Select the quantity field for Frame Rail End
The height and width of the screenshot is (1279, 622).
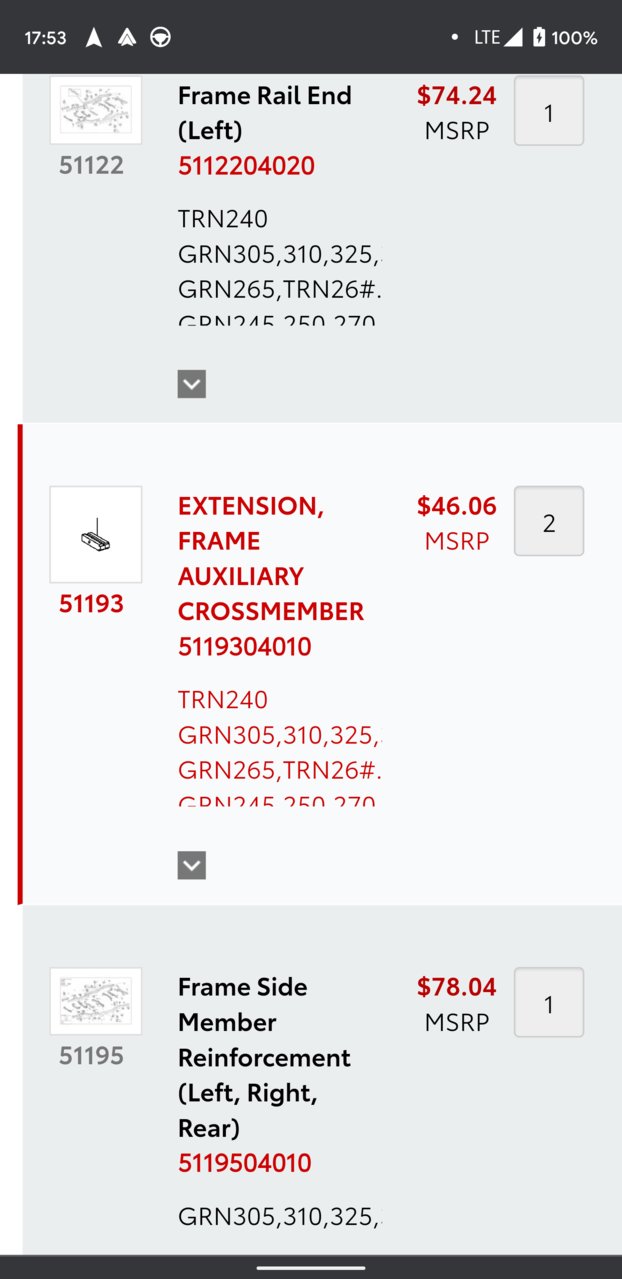549,111
